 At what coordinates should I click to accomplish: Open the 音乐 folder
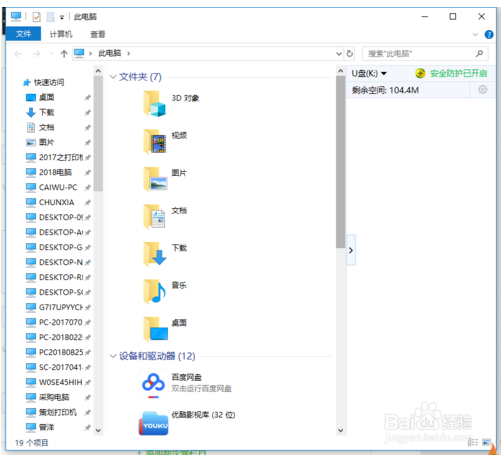click(165, 291)
